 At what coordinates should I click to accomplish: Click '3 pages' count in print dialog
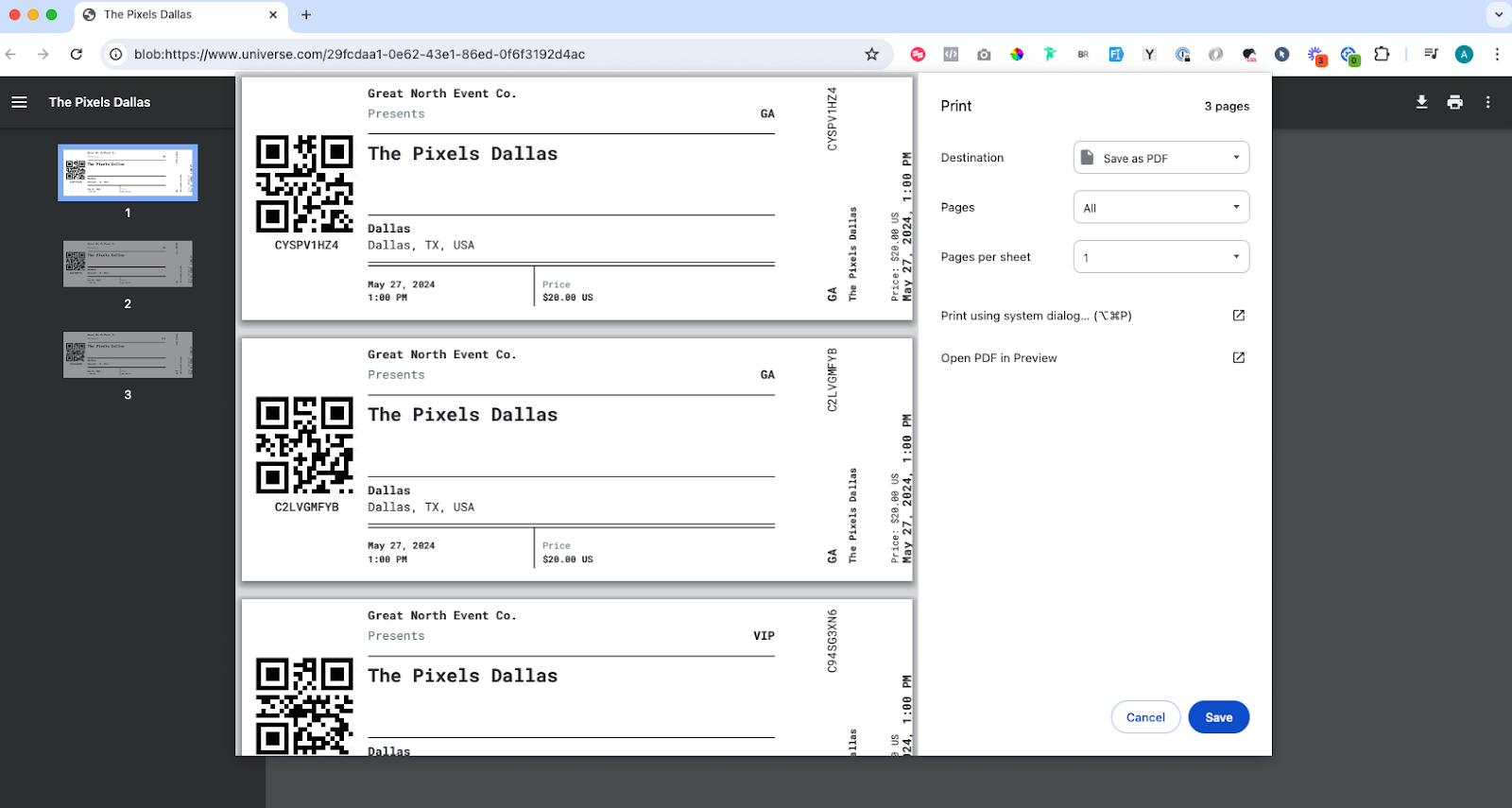tap(1227, 106)
